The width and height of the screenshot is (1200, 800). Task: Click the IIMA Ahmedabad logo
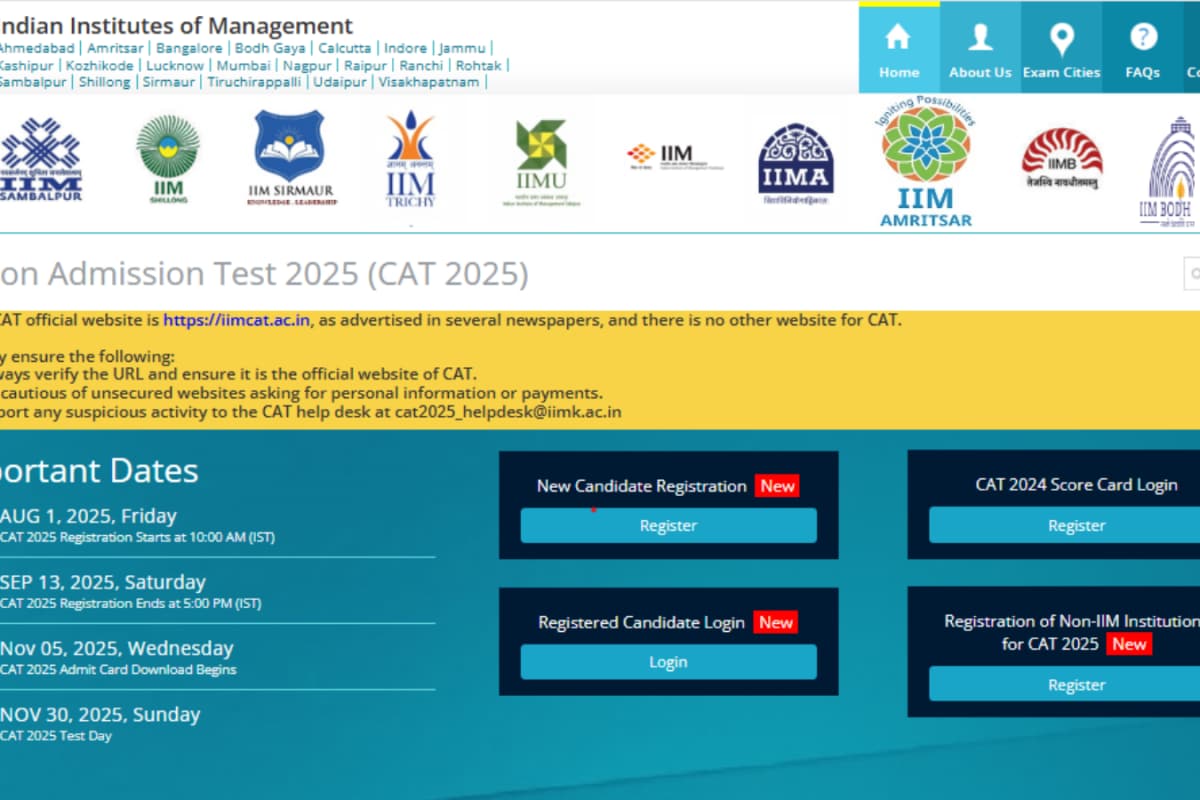click(796, 164)
